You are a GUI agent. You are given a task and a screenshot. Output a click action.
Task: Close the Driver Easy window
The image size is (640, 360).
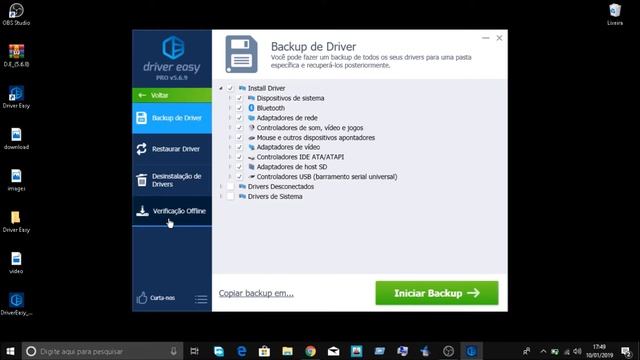499,38
